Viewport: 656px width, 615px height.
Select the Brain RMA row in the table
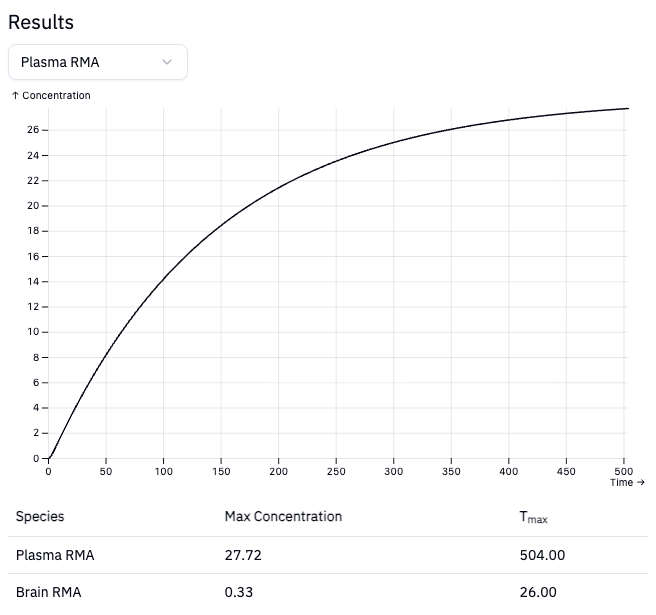click(49, 592)
